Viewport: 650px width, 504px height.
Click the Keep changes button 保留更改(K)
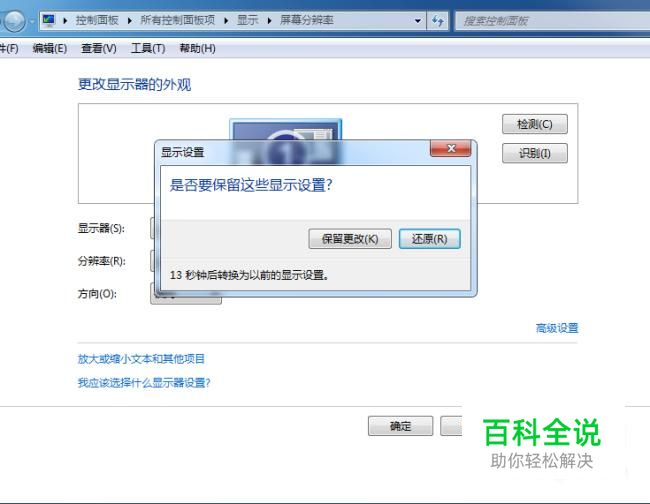click(350, 239)
